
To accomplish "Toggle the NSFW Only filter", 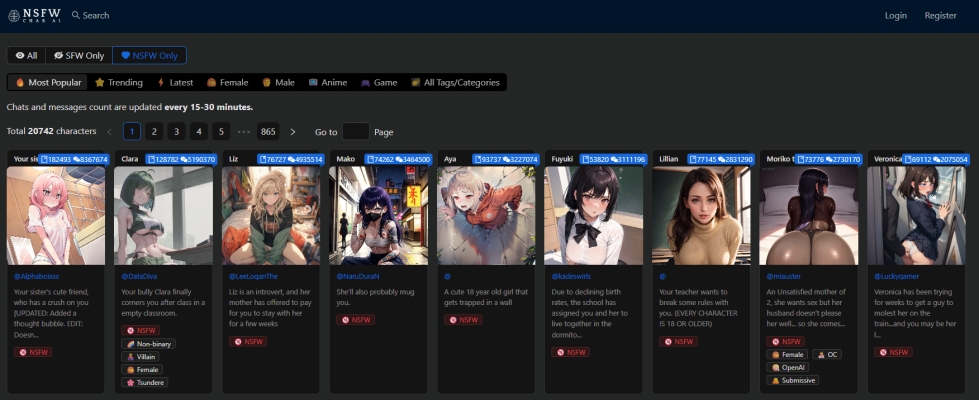I will 149,56.
